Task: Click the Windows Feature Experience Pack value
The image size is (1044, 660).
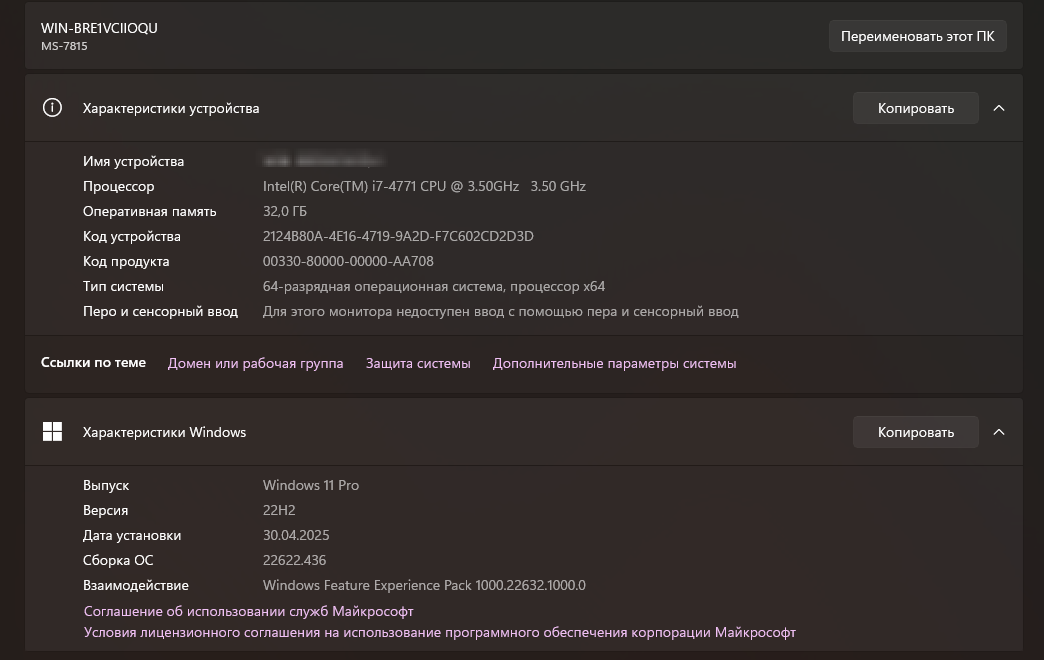Action: pos(424,585)
